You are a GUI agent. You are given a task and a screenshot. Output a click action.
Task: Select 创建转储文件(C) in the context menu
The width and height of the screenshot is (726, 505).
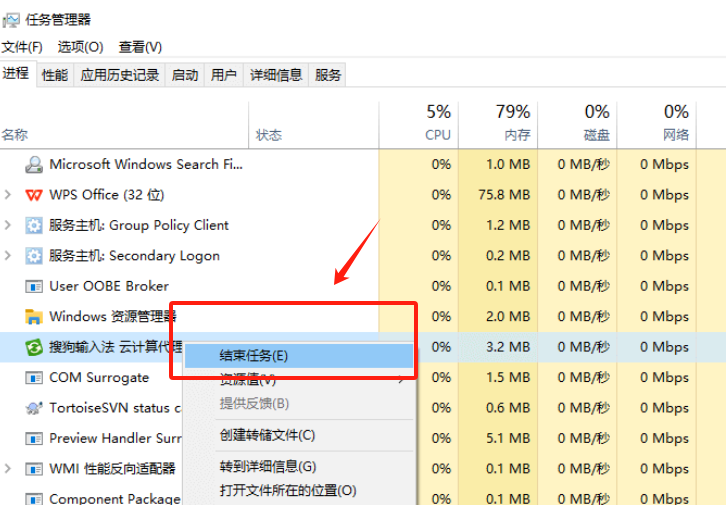267,435
